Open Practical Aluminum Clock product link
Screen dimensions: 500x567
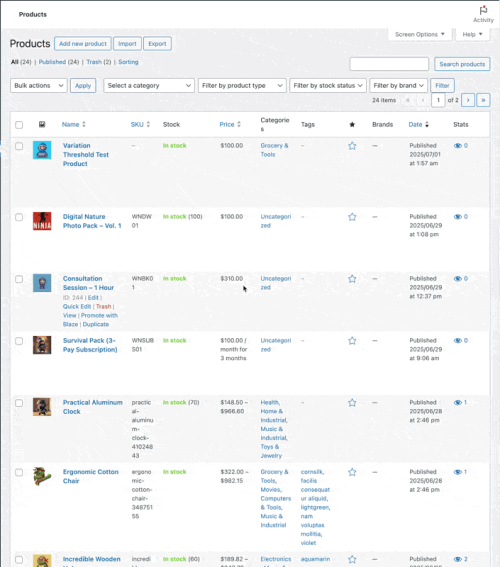pyautogui.click(x=93, y=407)
